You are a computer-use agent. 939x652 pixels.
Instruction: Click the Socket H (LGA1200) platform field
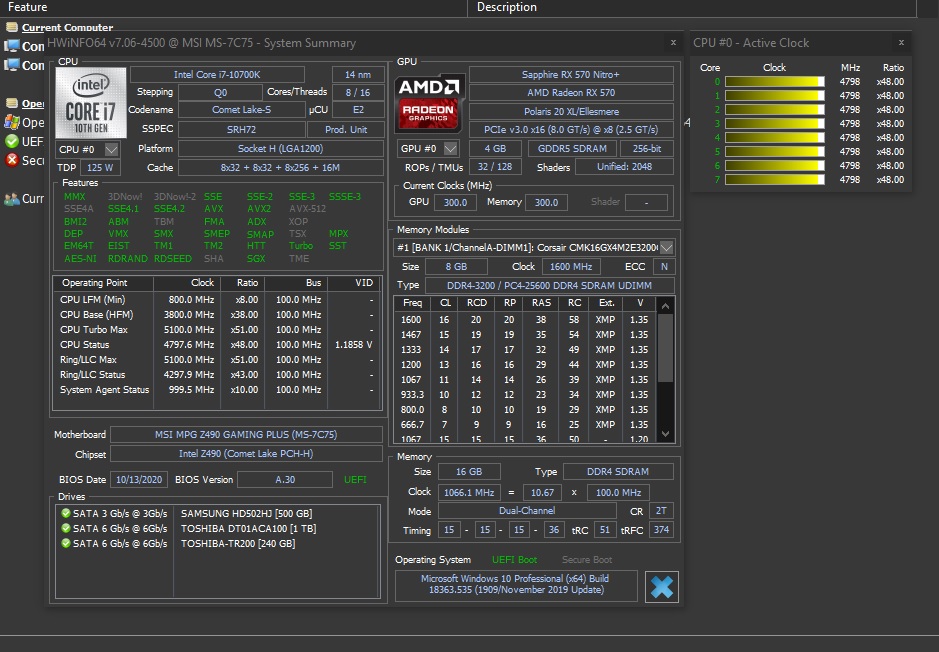(280, 148)
